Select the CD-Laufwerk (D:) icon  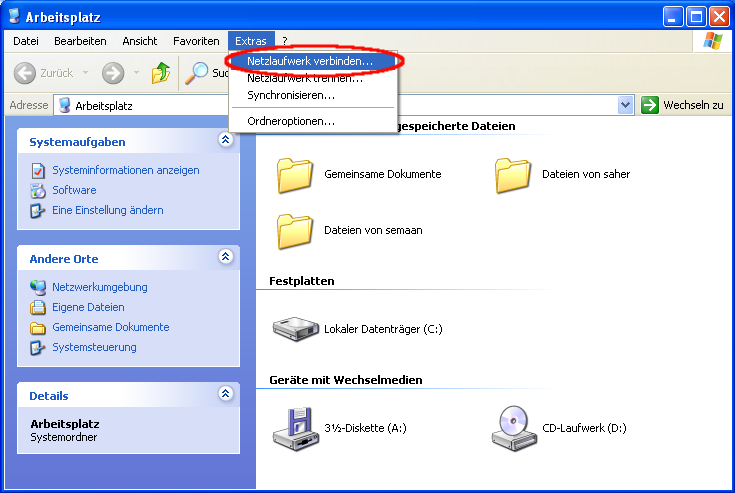click(514, 427)
